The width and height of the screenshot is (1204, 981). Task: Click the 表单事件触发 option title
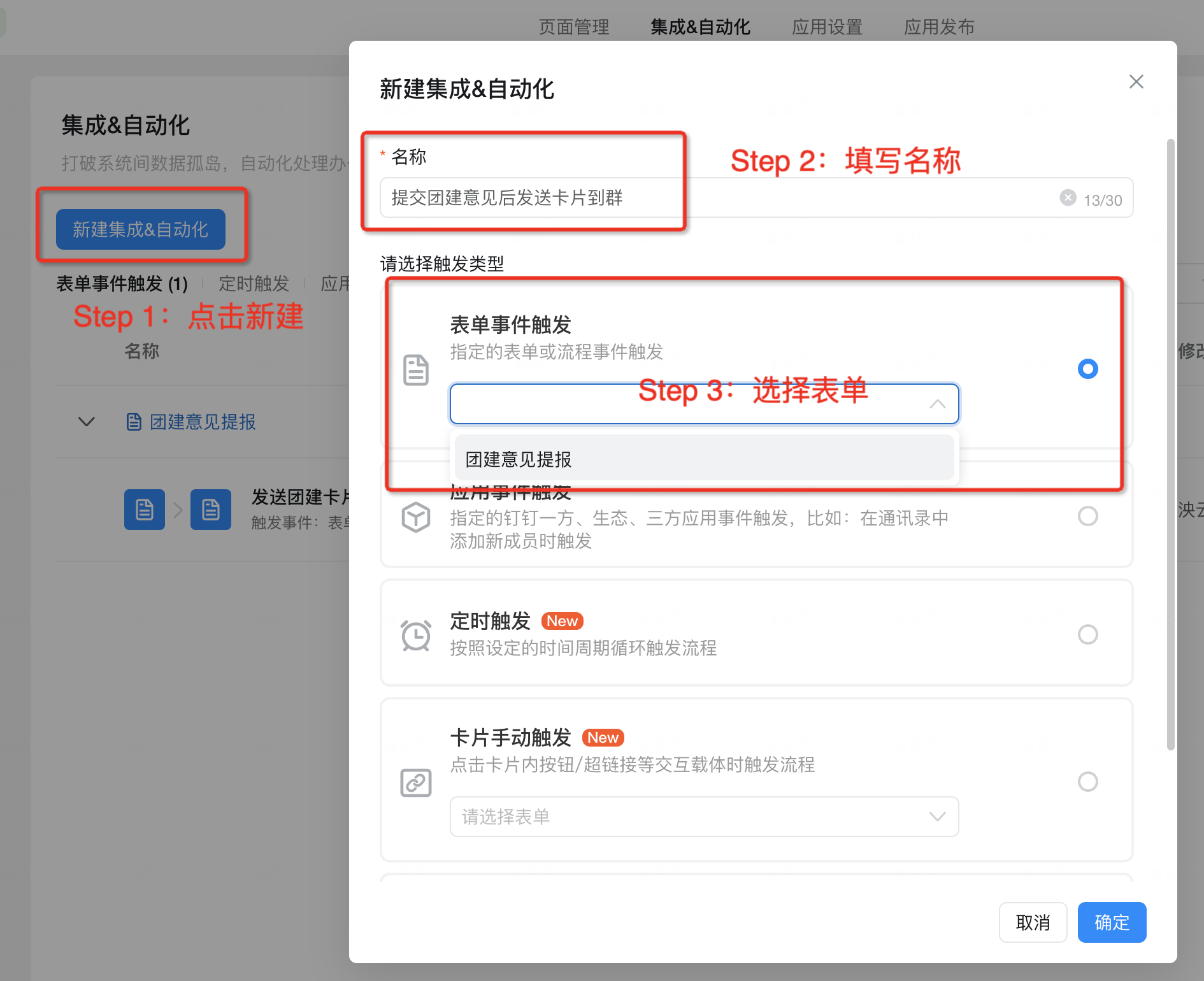tap(510, 325)
